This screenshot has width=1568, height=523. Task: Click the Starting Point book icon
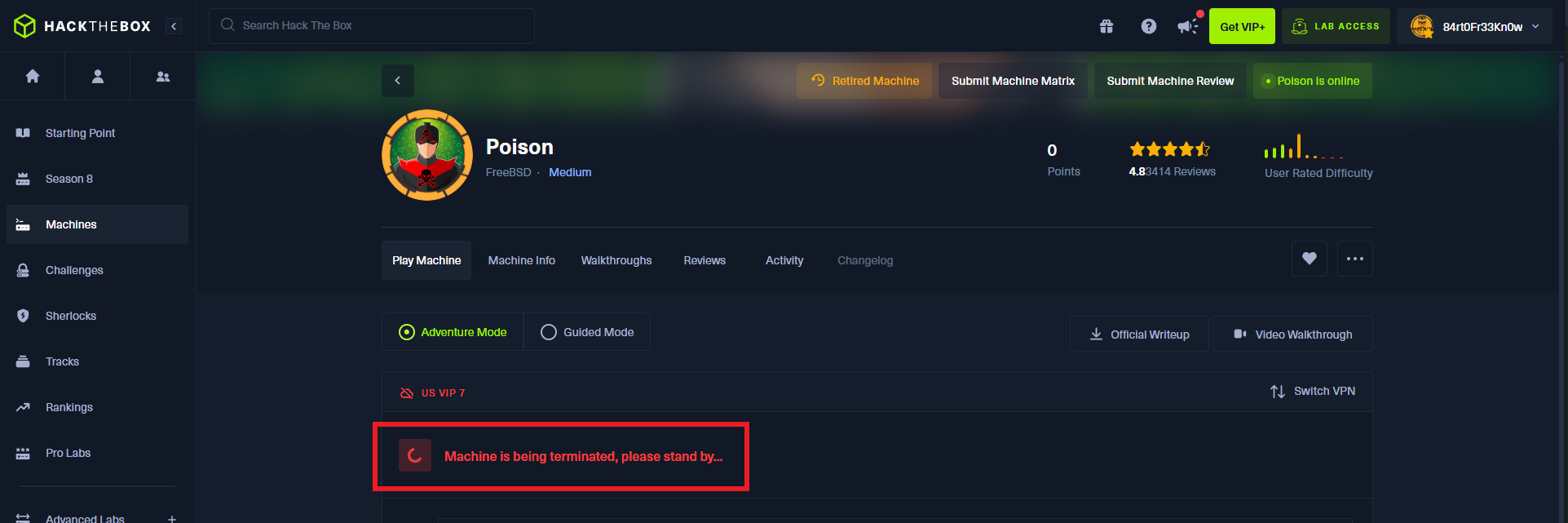23,133
